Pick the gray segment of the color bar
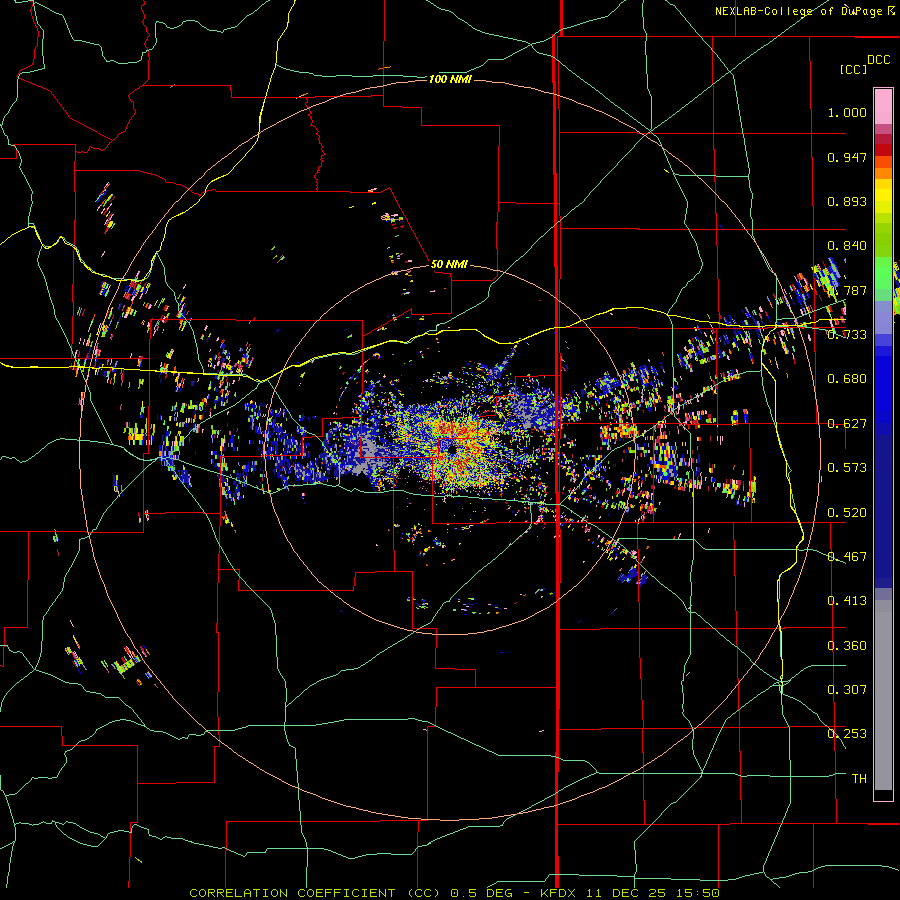The height and width of the screenshot is (900, 900). [x=883, y=695]
